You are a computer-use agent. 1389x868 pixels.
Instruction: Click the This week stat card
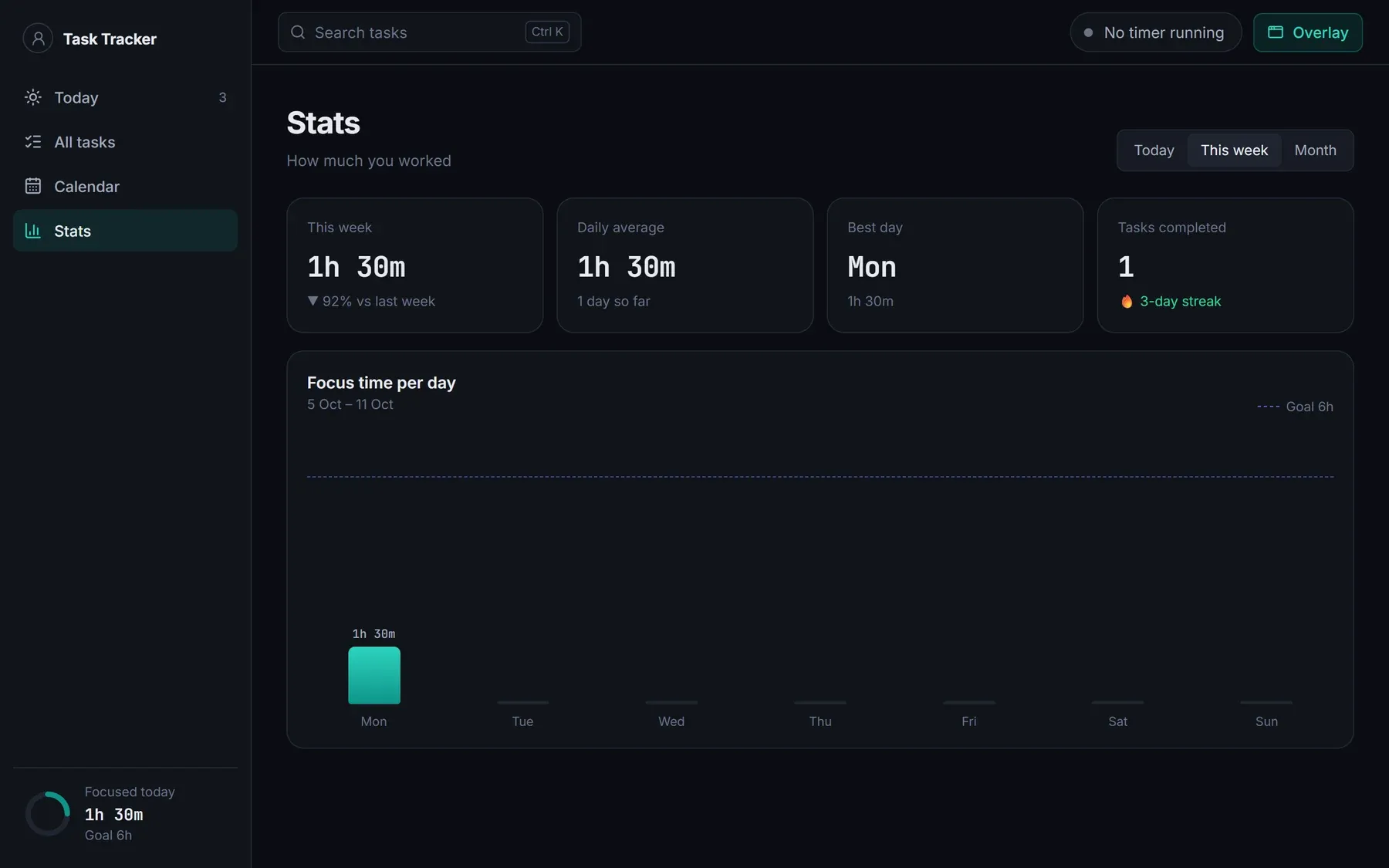[415, 265]
